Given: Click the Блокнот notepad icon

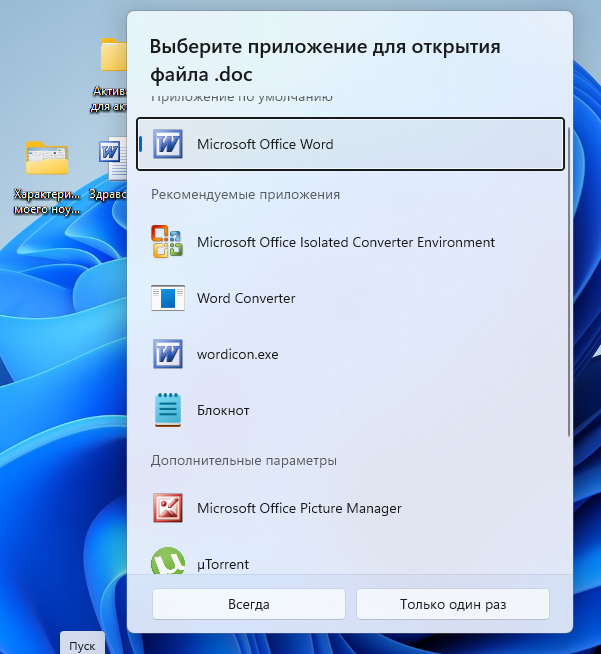Looking at the screenshot, I should point(168,410).
